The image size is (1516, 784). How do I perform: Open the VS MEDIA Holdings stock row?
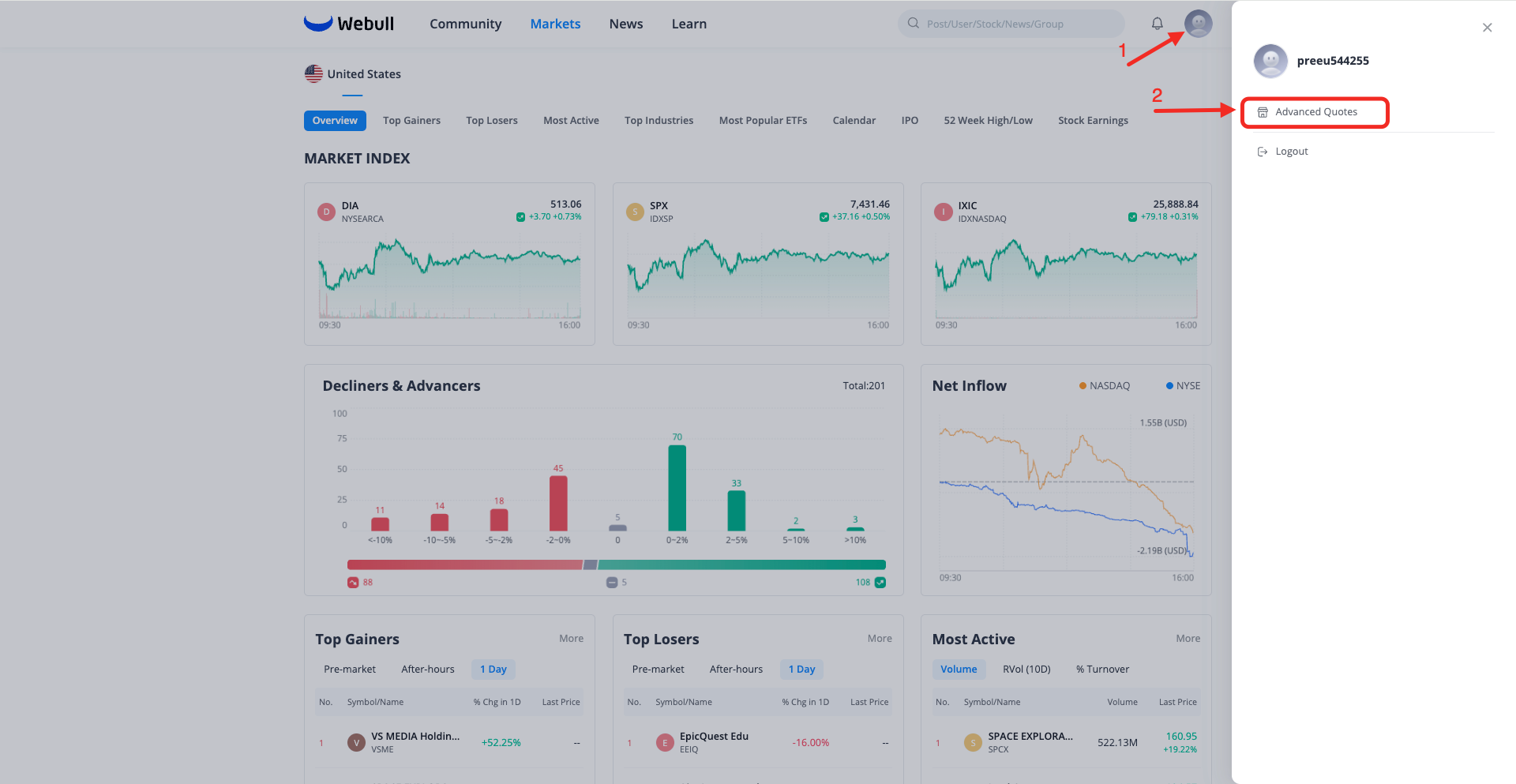pyautogui.click(x=449, y=742)
